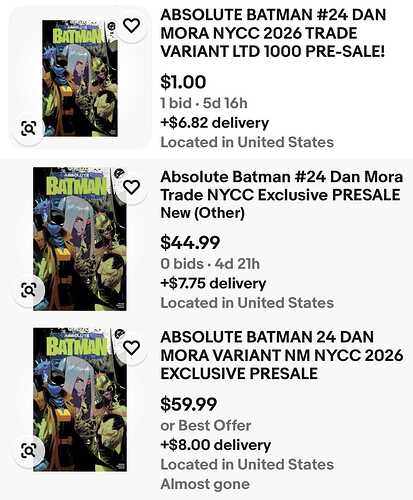This screenshot has height=500, width=413.
Task: Click the Almost gone label
Action: [205, 484]
